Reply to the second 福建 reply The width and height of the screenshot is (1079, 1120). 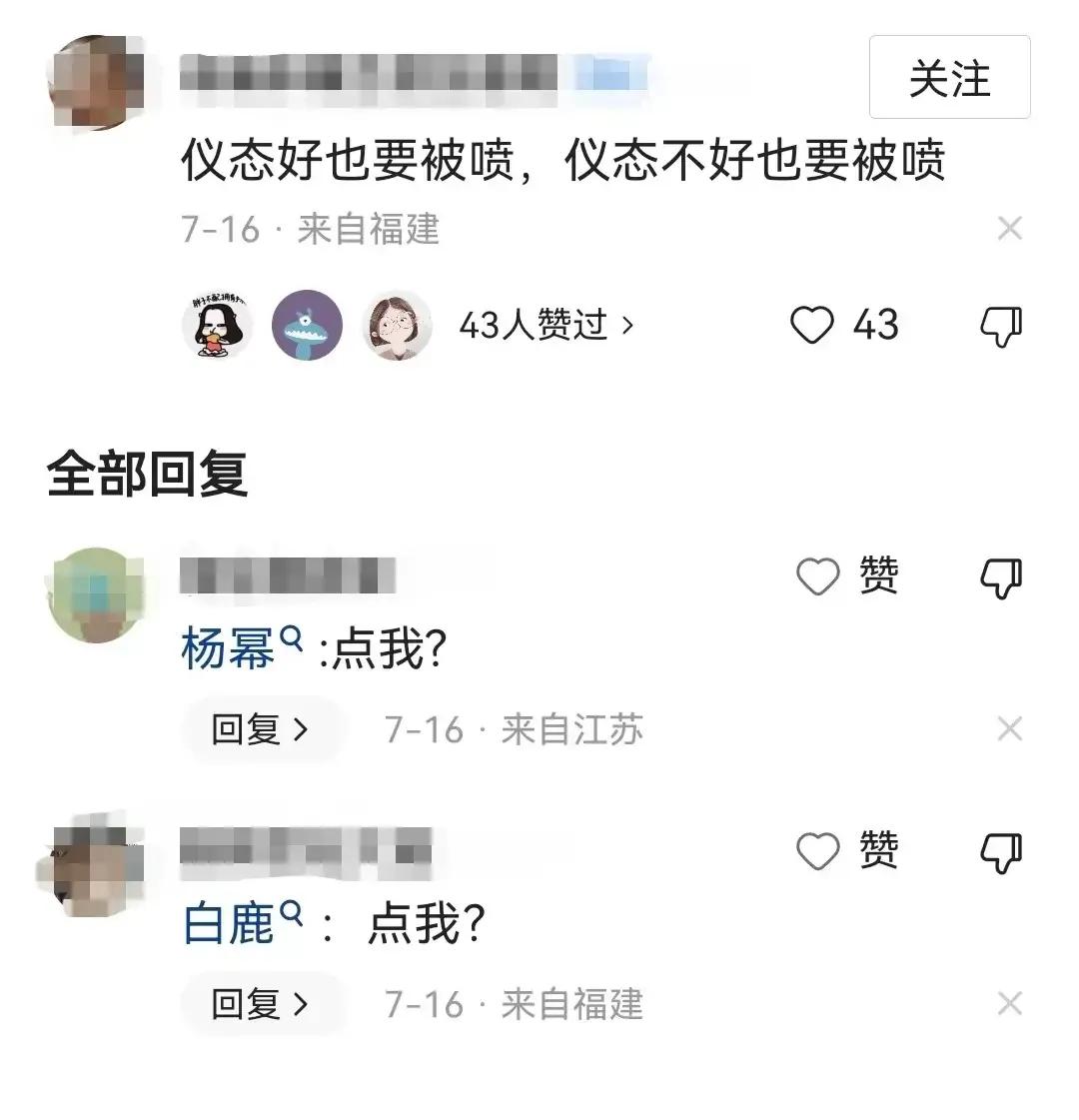(x=260, y=1004)
